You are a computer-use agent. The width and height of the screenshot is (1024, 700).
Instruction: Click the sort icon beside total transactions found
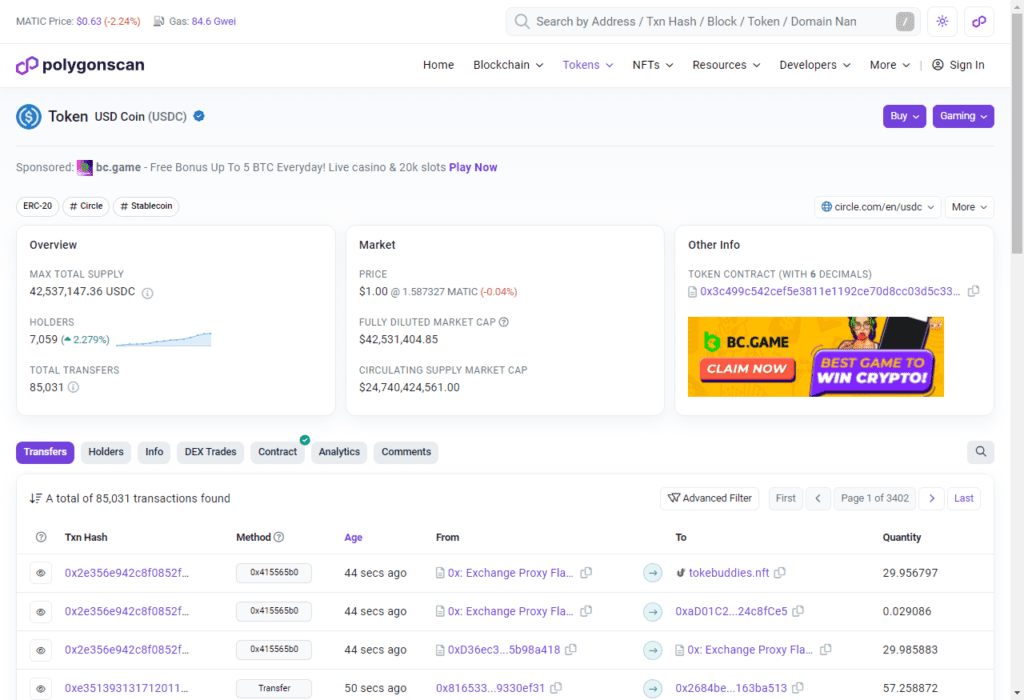(36, 498)
